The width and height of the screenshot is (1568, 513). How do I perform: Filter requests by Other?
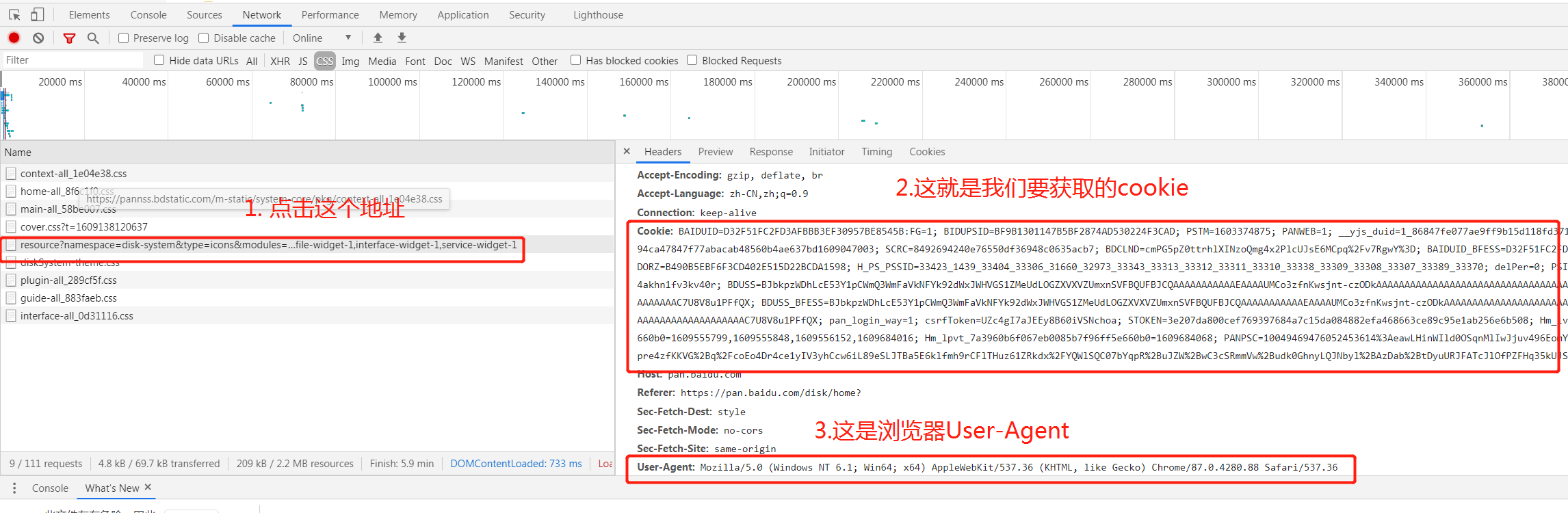pos(545,61)
